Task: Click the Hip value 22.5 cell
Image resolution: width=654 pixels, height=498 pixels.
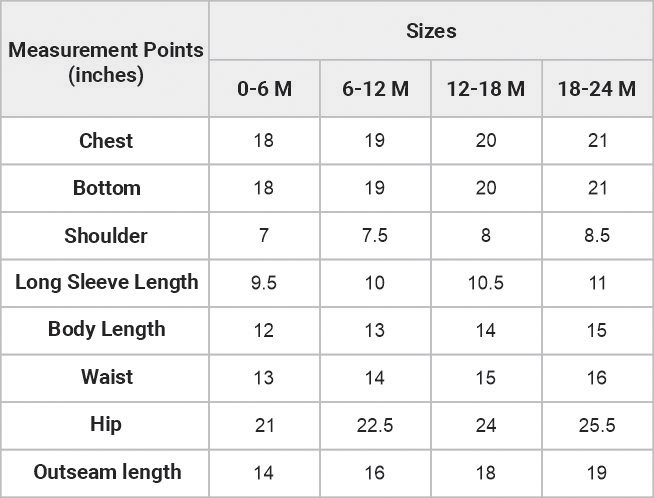Action: [x=375, y=426]
